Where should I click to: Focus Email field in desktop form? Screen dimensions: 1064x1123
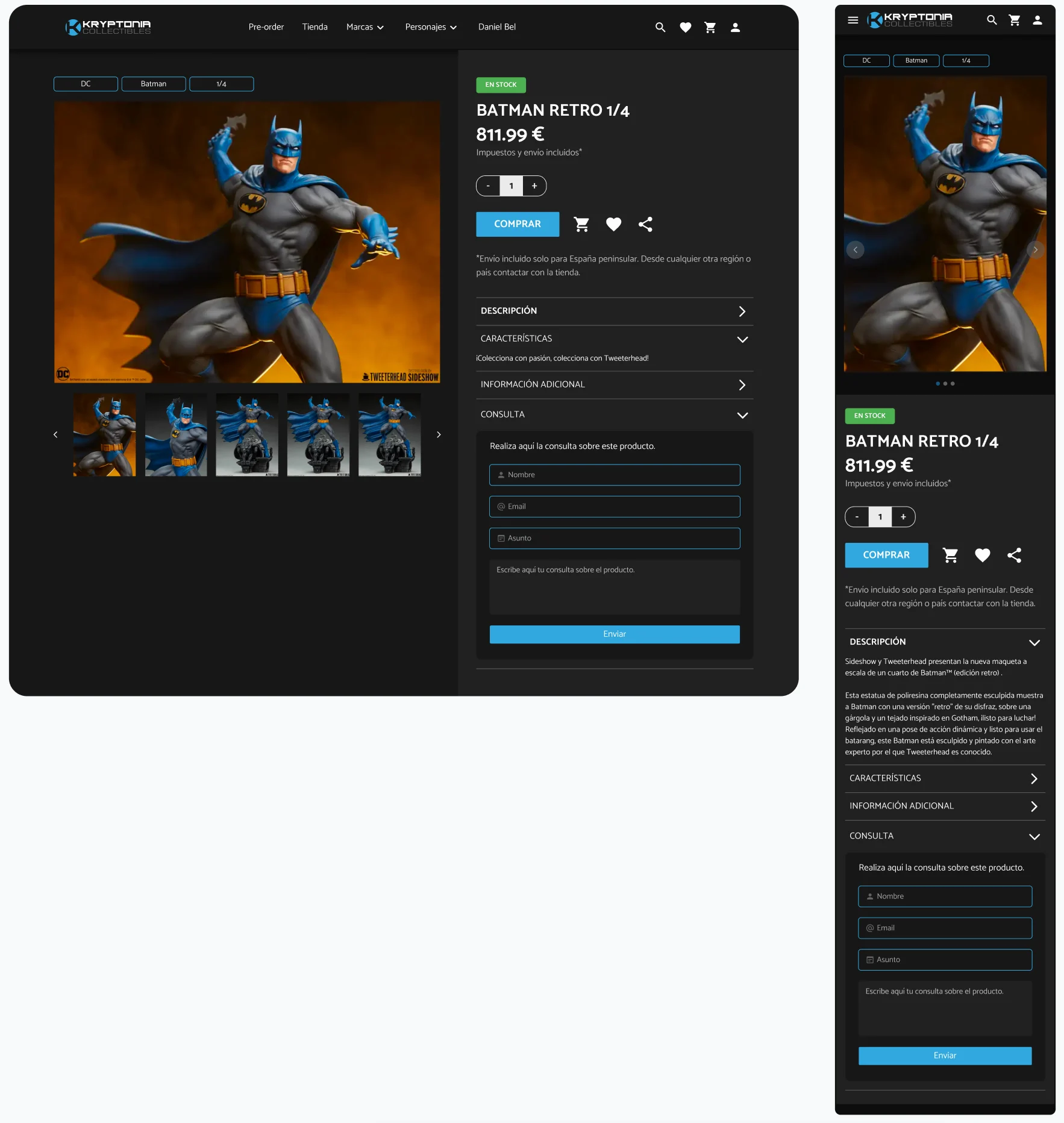[615, 507]
